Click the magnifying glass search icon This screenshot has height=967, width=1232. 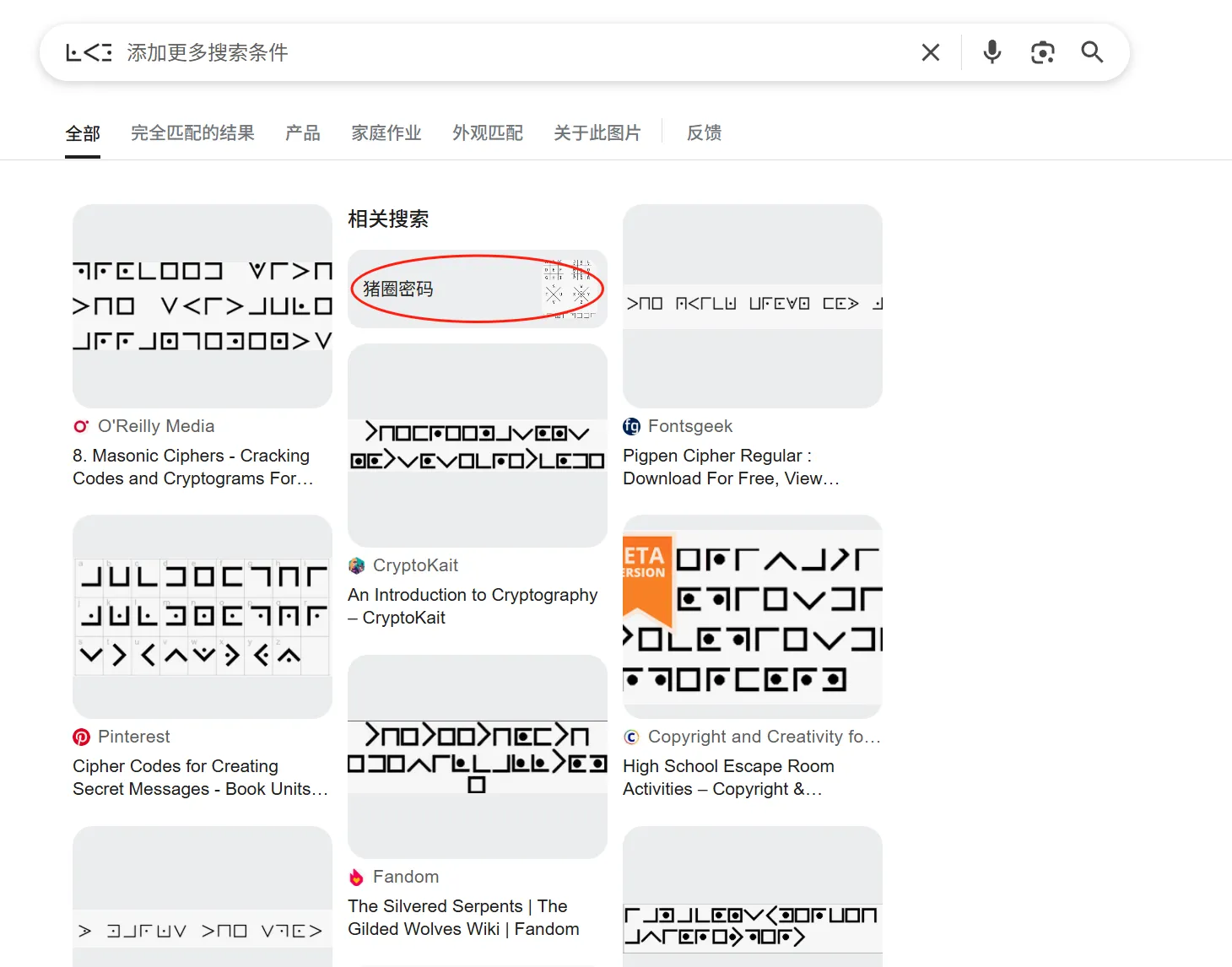pyautogui.click(x=1092, y=53)
